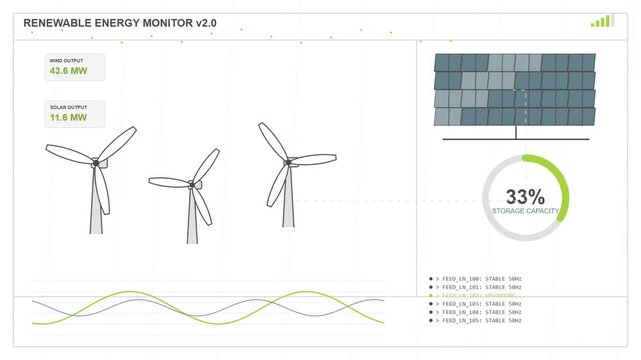Image resolution: width=641 pixels, height=360 pixels.
Task: Open the Wind Output 43.6 MW card
Action: pos(75,67)
